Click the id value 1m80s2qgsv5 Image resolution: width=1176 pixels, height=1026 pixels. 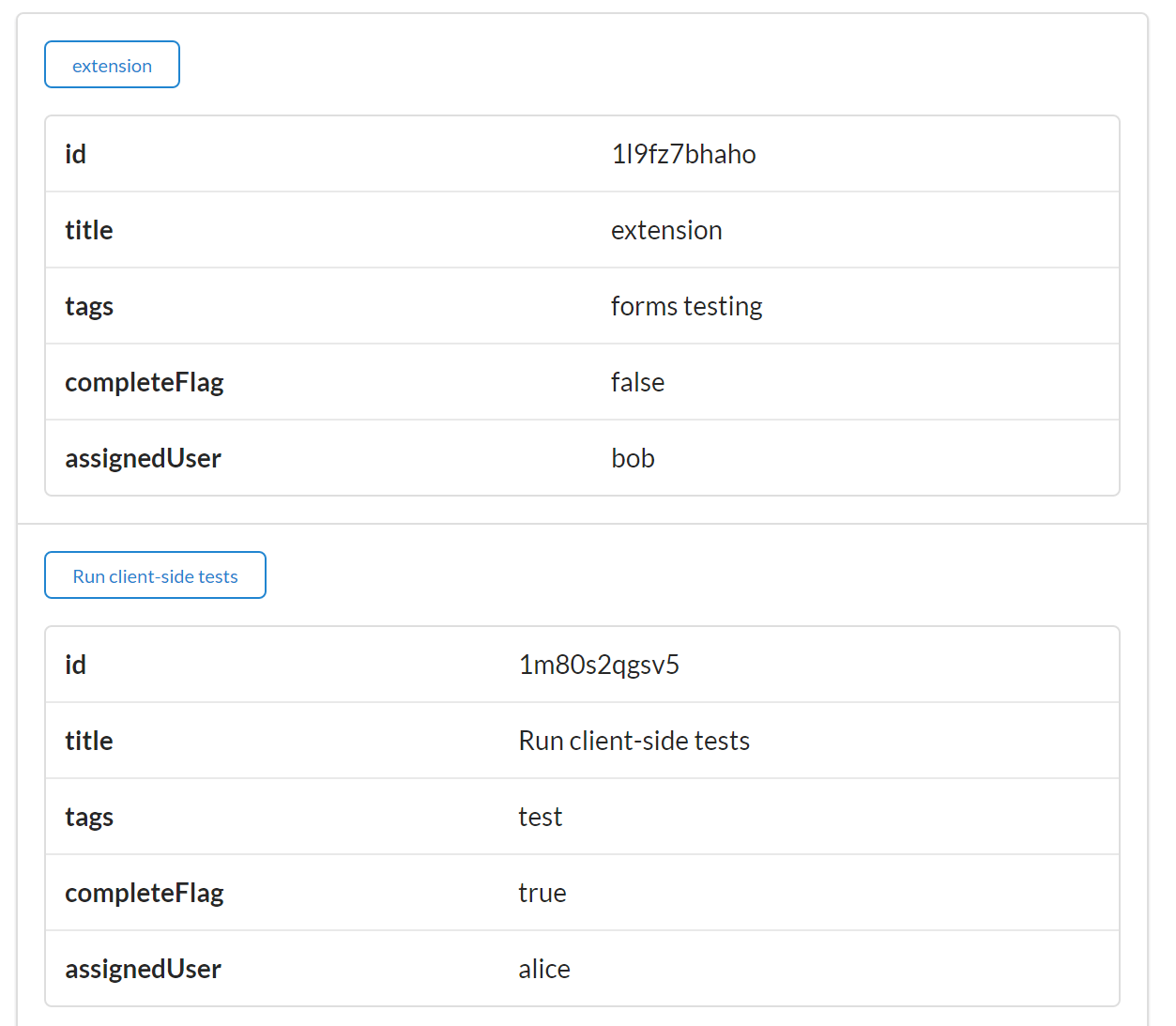599,665
